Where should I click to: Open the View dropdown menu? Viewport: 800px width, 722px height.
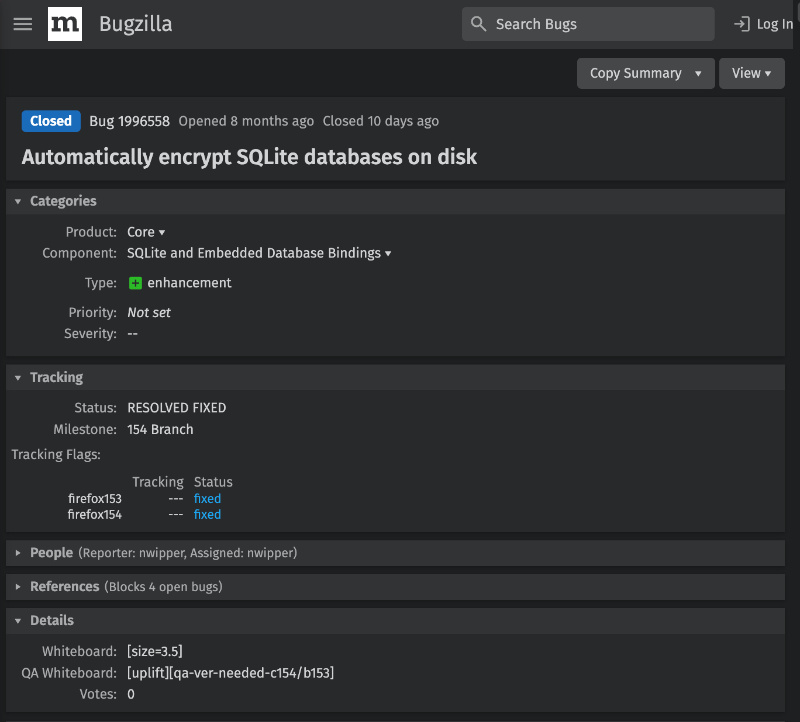click(x=751, y=73)
